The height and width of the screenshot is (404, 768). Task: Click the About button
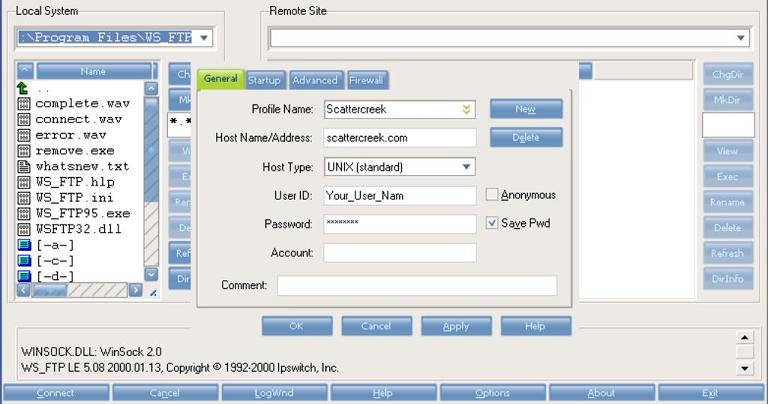(601, 393)
